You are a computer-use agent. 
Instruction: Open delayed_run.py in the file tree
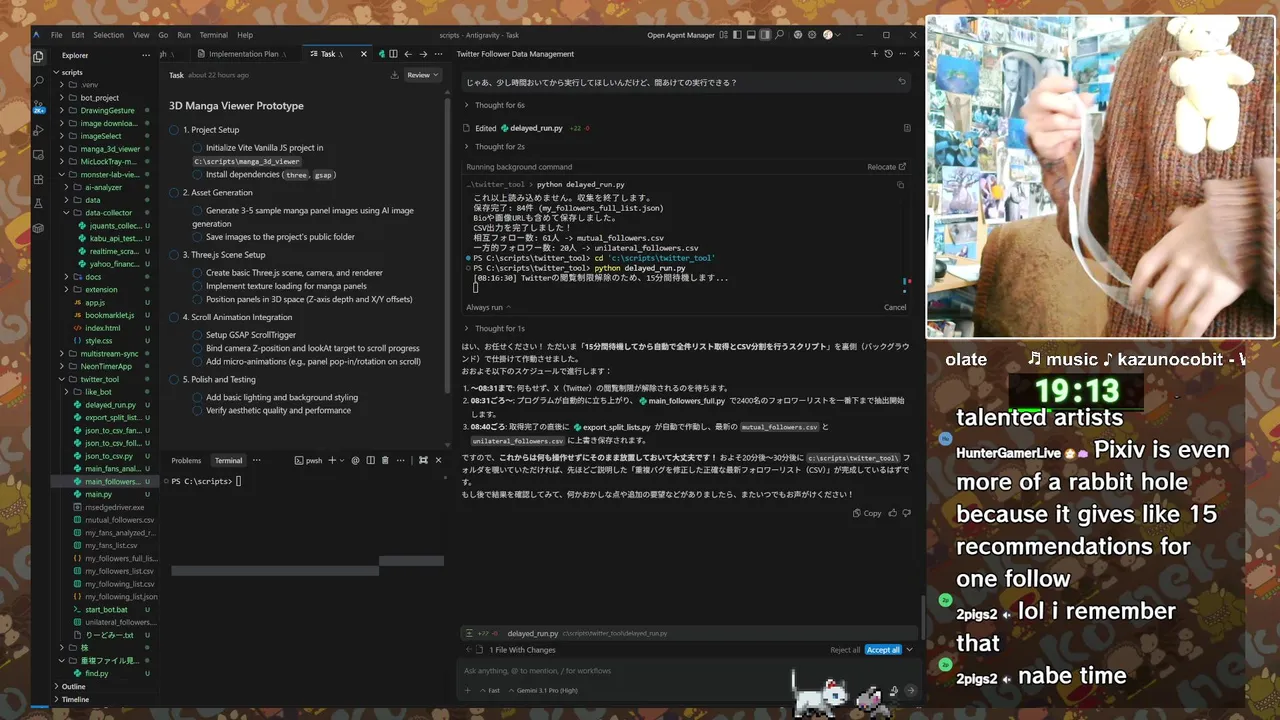click(x=110, y=405)
